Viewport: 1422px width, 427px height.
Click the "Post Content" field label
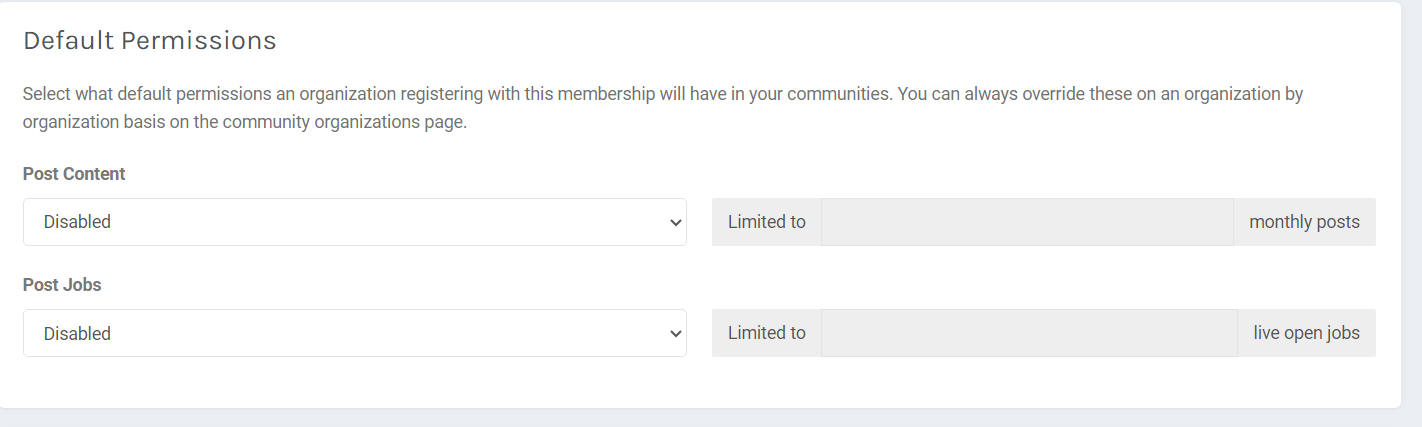pyautogui.click(x=74, y=174)
